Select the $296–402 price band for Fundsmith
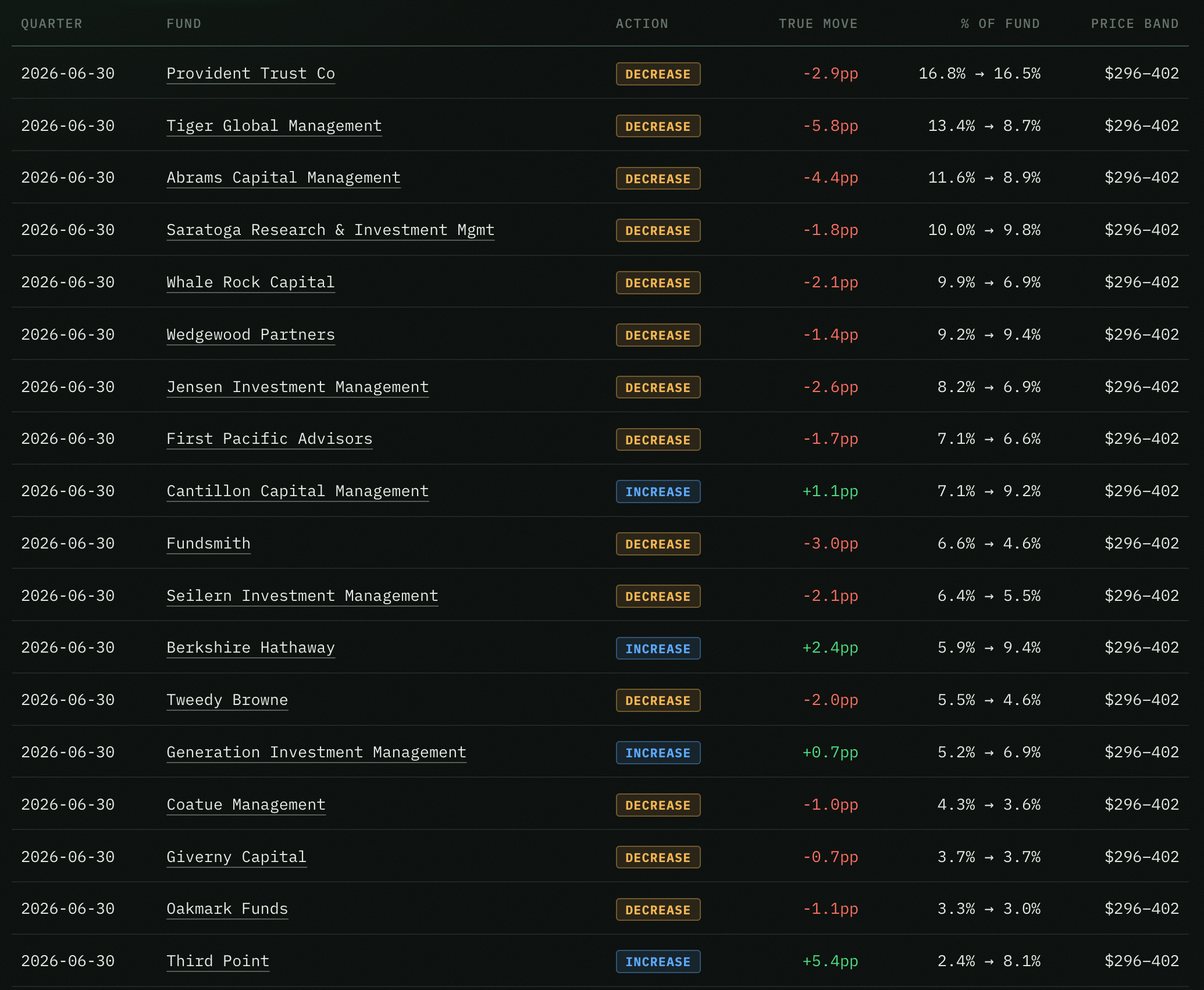Screen dimensions: 1204x990 pos(1142,544)
